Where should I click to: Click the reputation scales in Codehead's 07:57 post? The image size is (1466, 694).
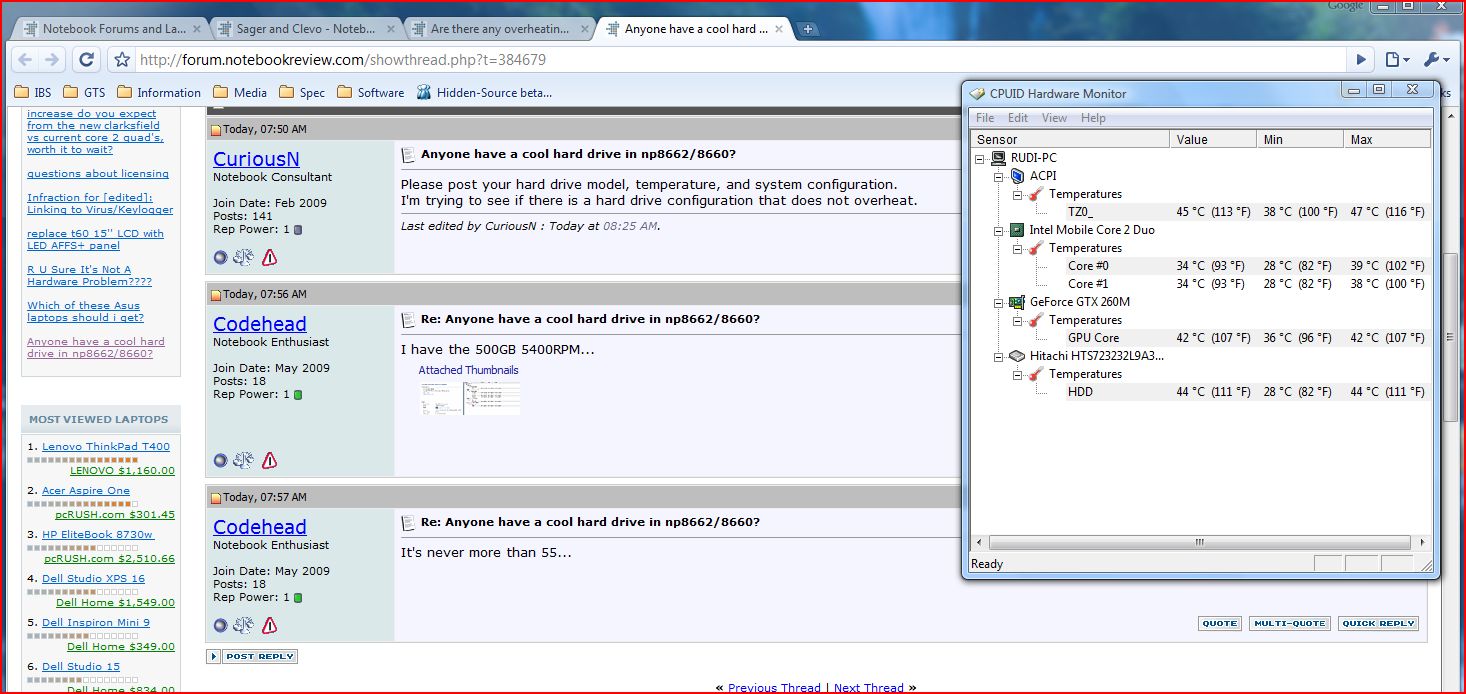[244, 626]
